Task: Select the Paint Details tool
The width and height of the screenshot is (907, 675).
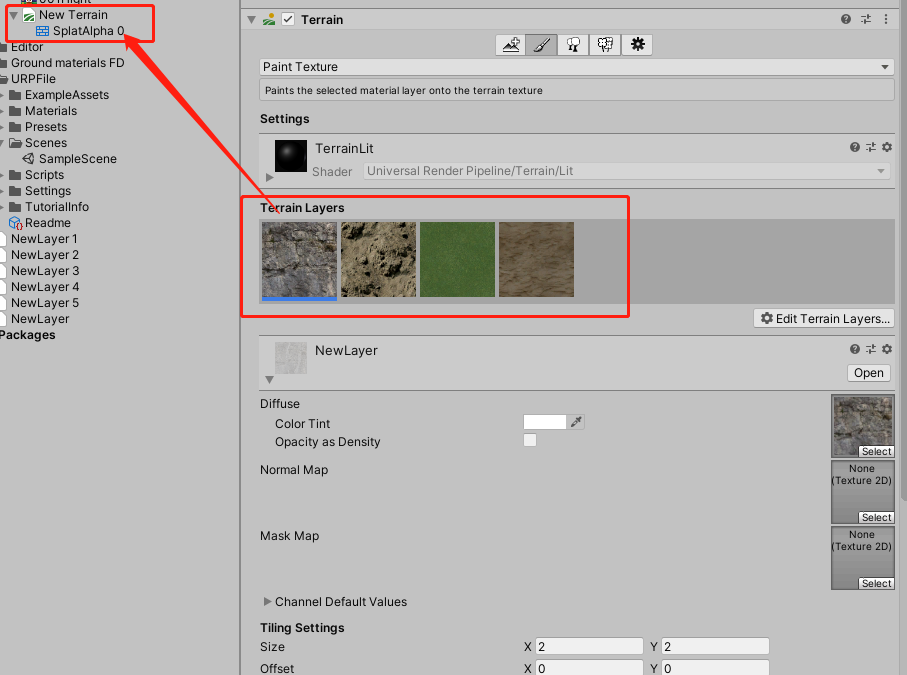Action: [603, 45]
